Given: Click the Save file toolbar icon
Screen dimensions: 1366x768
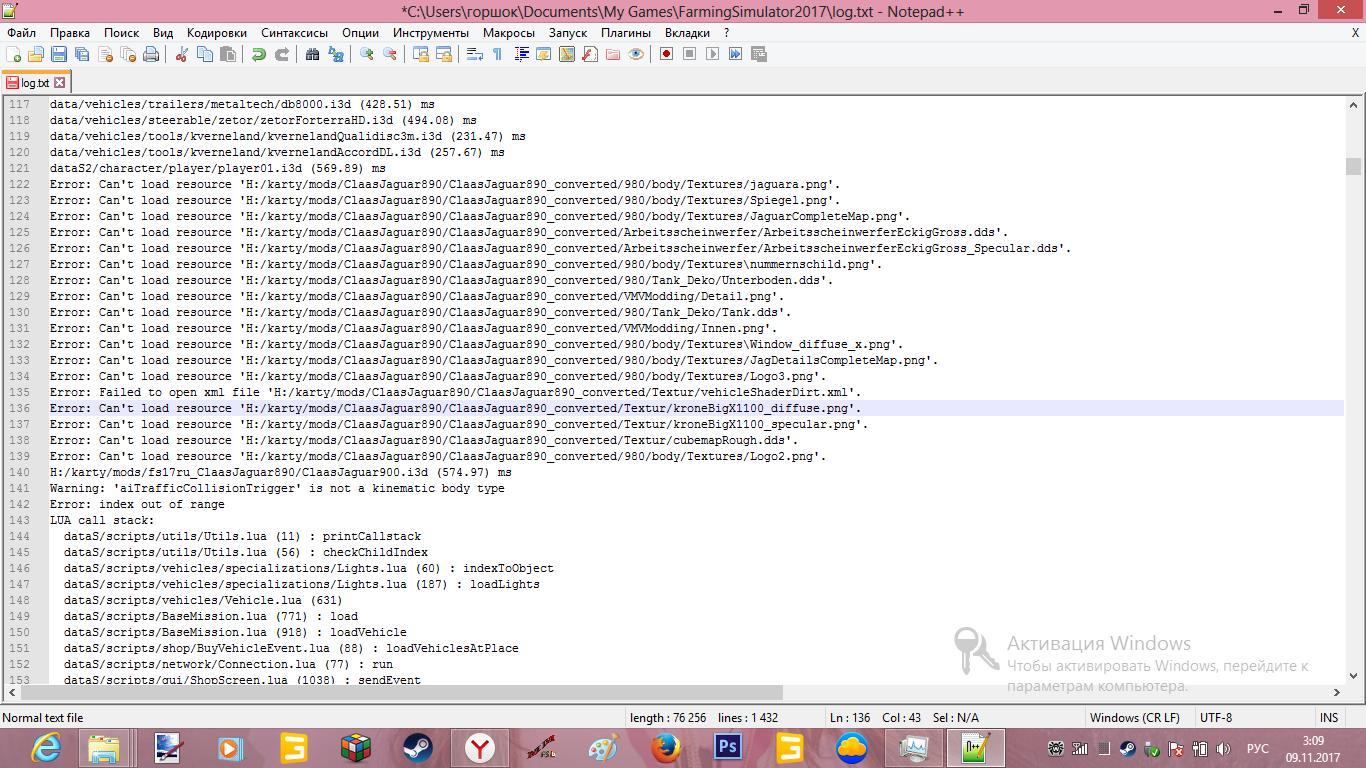Looking at the screenshot, I should 59,54.
